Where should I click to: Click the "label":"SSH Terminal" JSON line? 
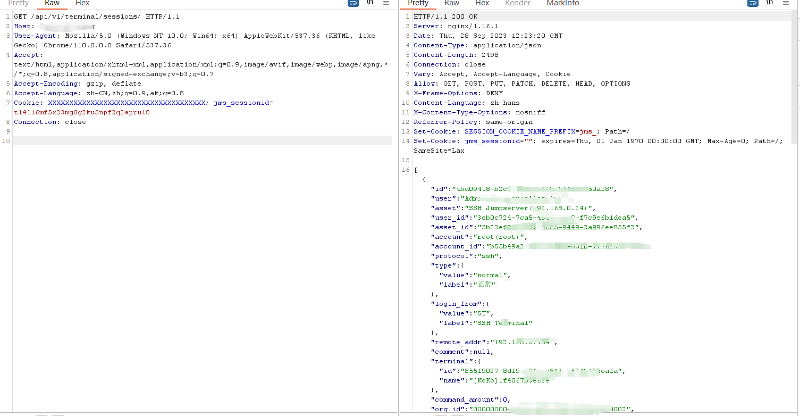pos(486,324)
